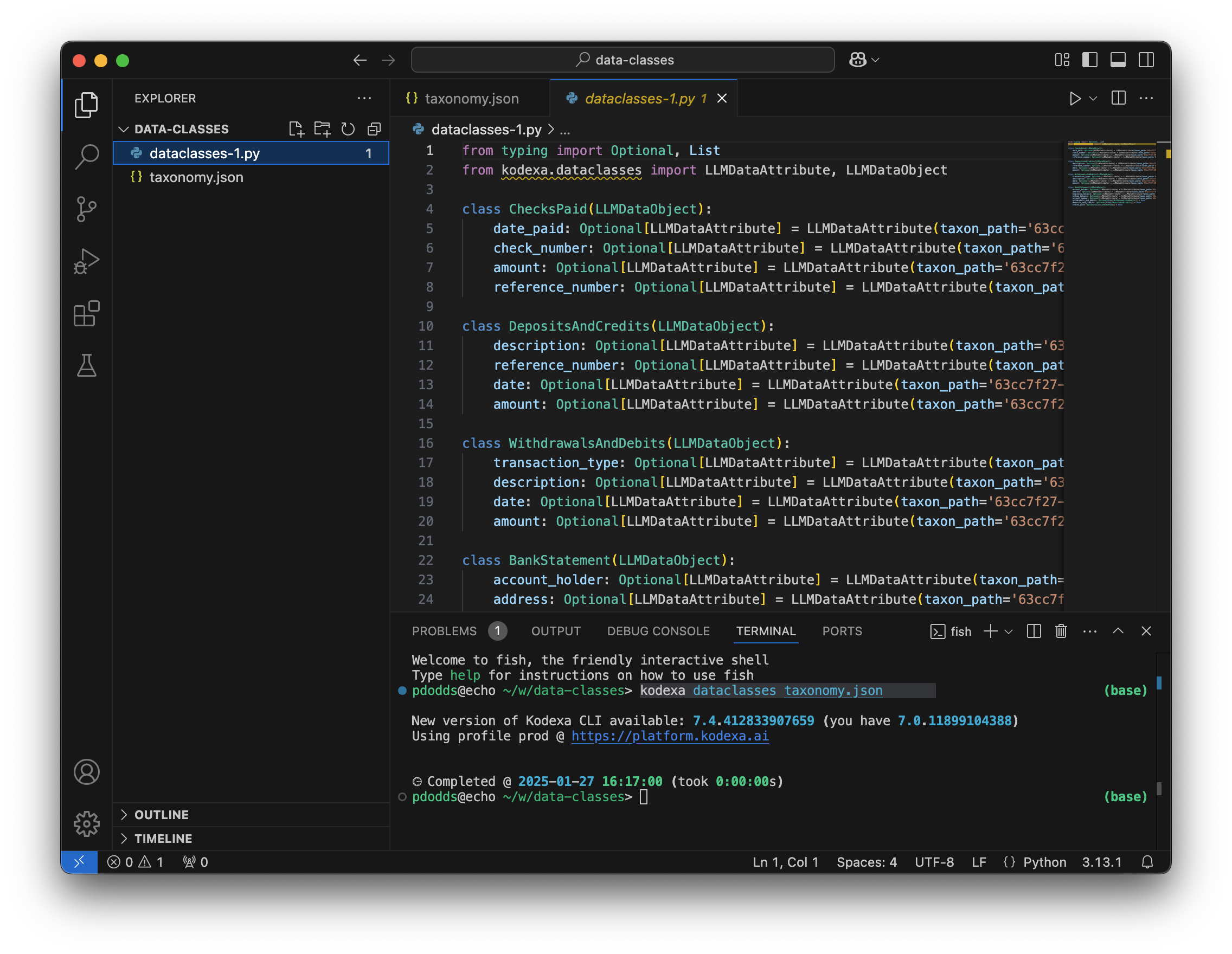Switch to the OUTPUT panel tab

pos(556,631)
